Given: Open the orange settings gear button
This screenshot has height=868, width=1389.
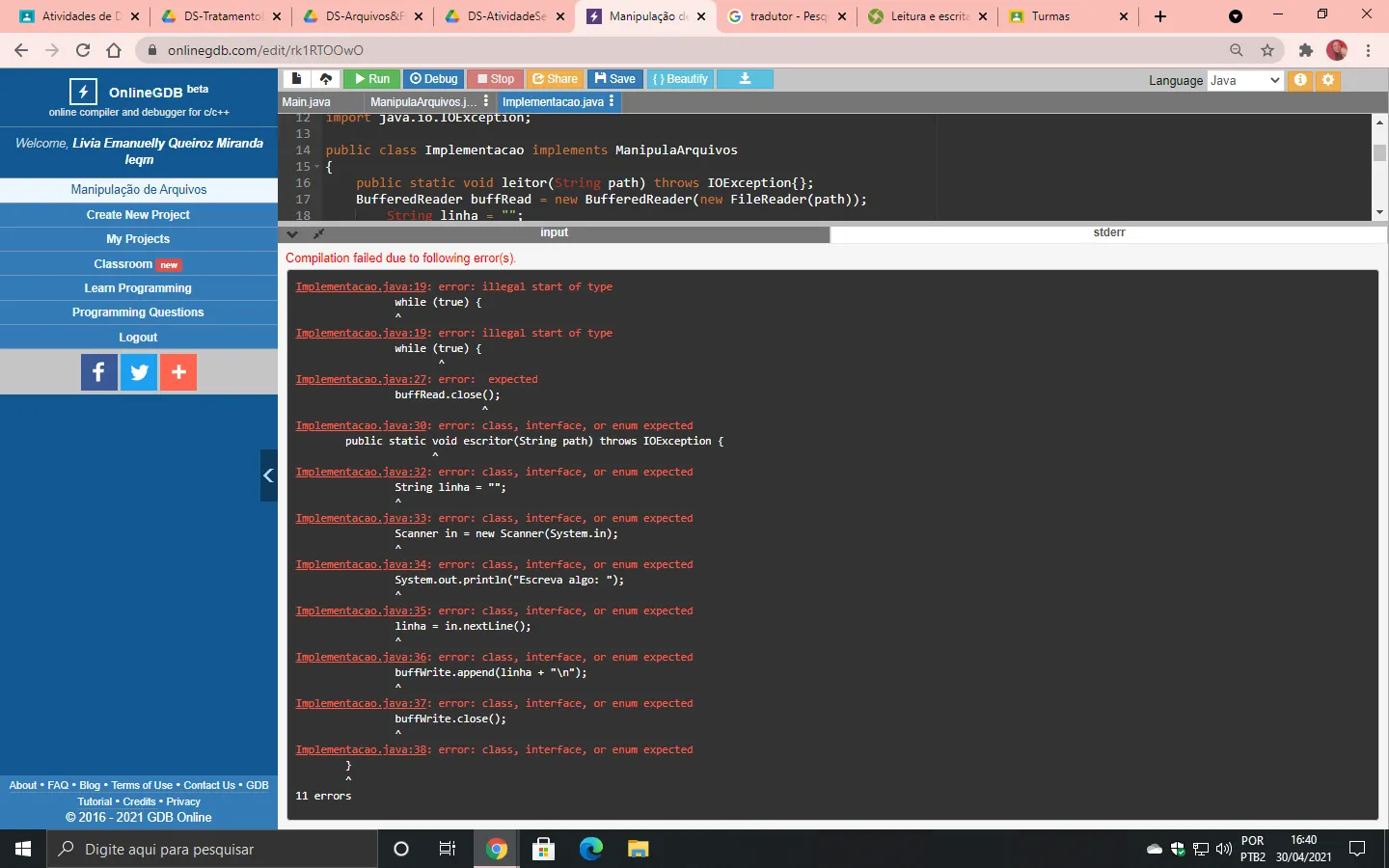Looking at the screenshot, I should tap(1328, 80).
